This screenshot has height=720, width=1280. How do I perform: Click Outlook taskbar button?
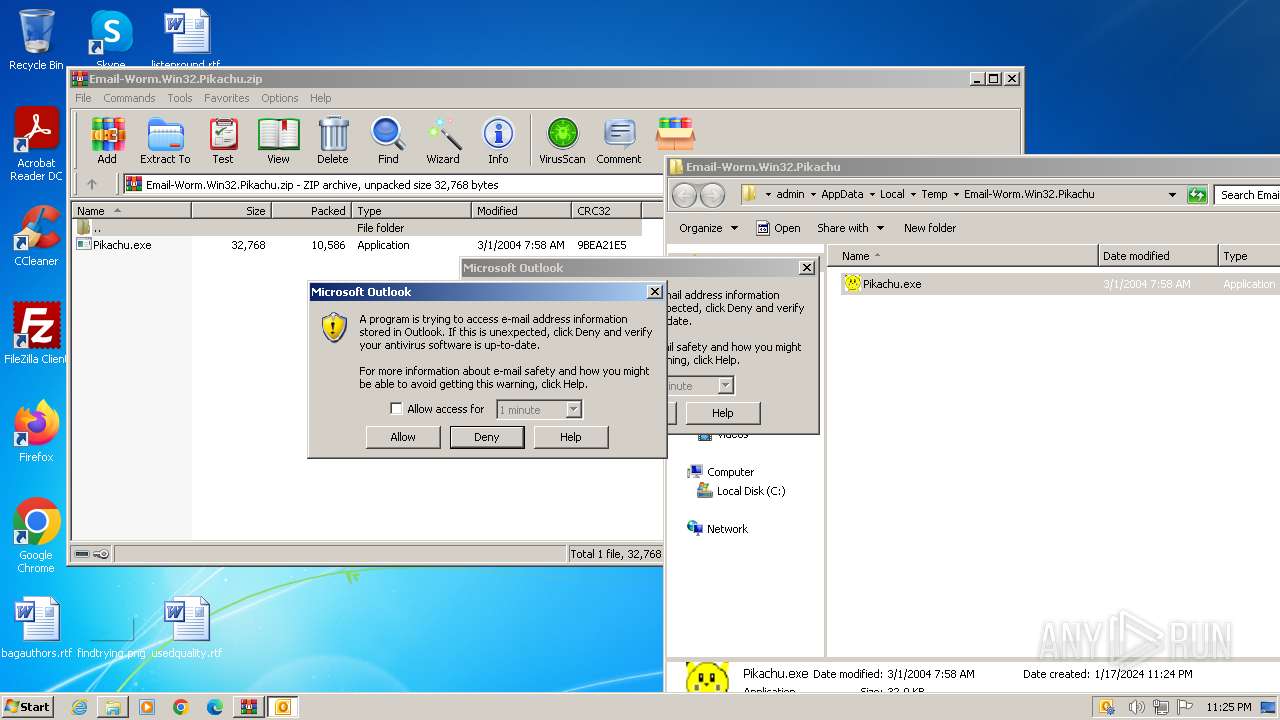tap(282, 707)
